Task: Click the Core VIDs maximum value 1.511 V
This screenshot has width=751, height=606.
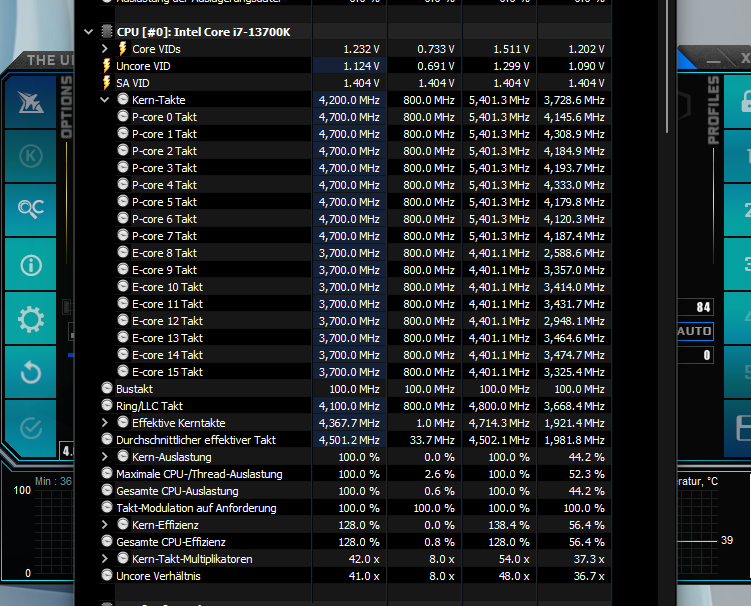Action: [x=511, y=49]
